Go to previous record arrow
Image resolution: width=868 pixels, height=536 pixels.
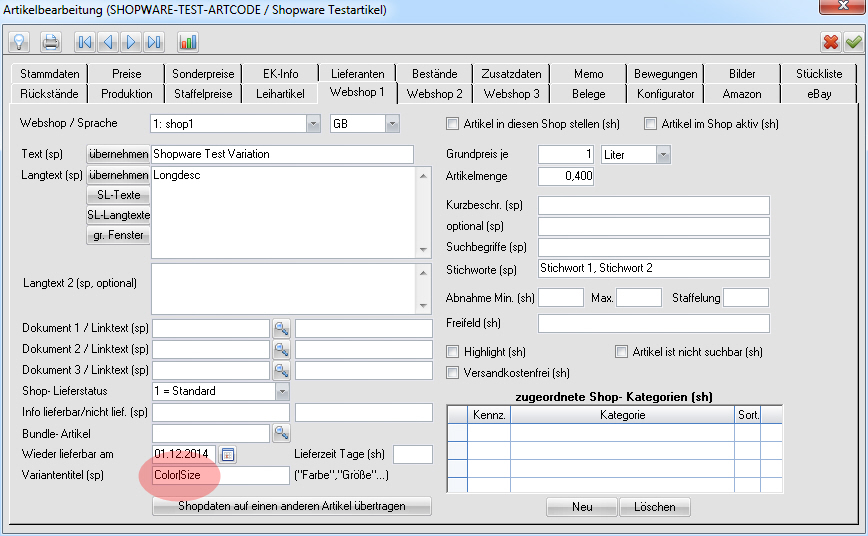coord(108,42)
